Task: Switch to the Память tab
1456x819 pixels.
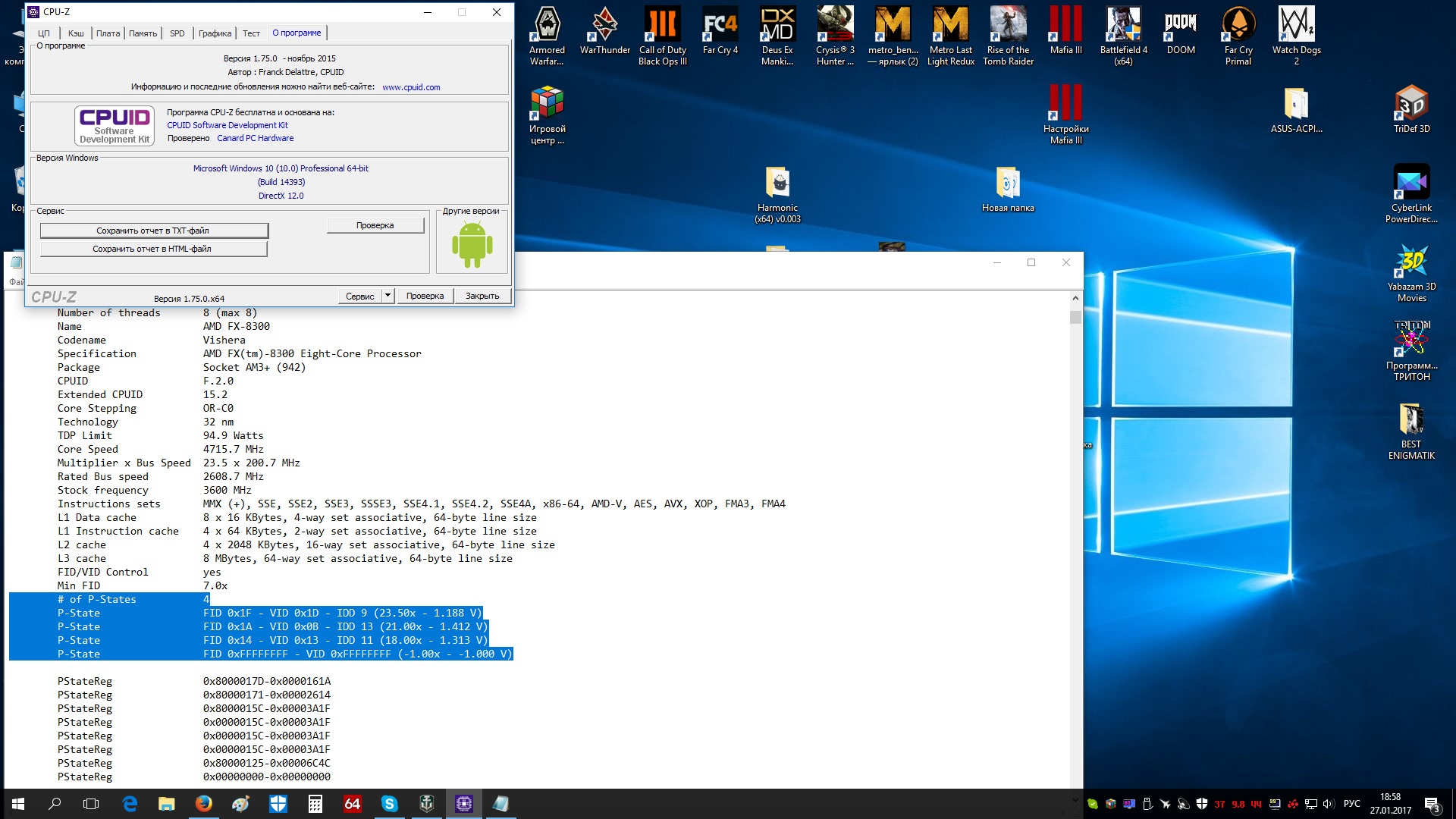Action: click(x=143, y=33)
